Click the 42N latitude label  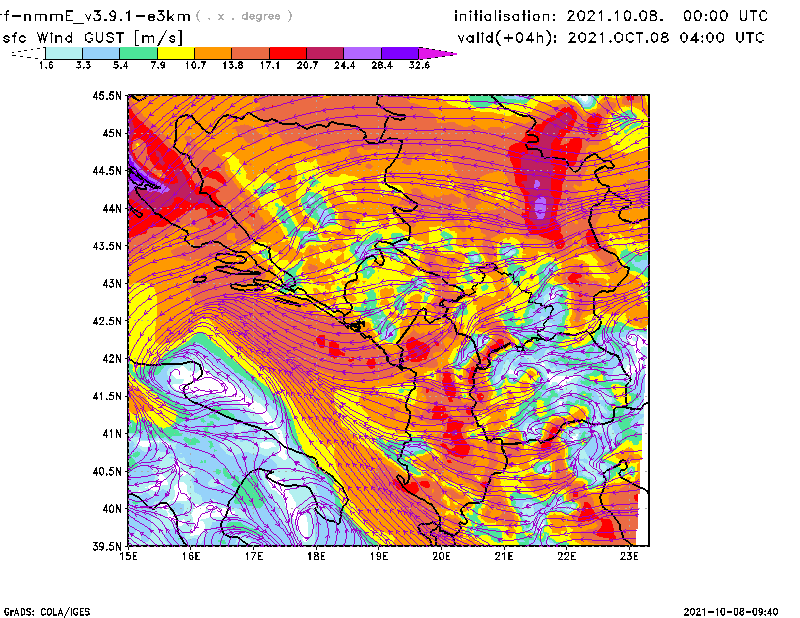112,359
